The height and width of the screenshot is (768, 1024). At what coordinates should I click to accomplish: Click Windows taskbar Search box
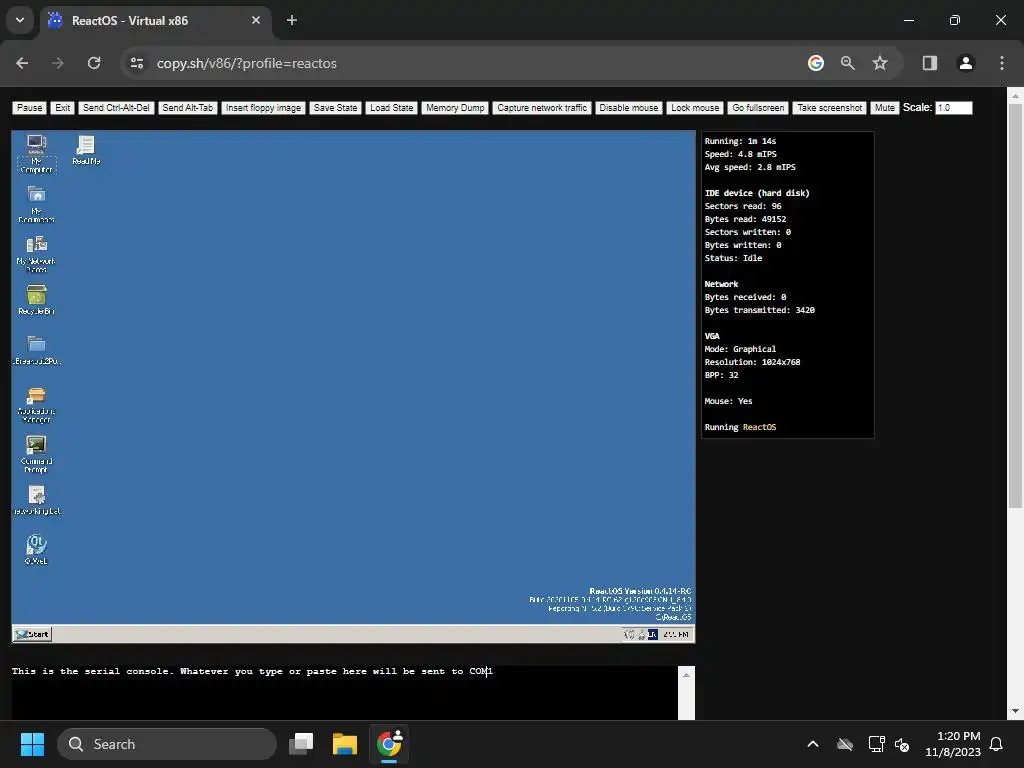167,744
